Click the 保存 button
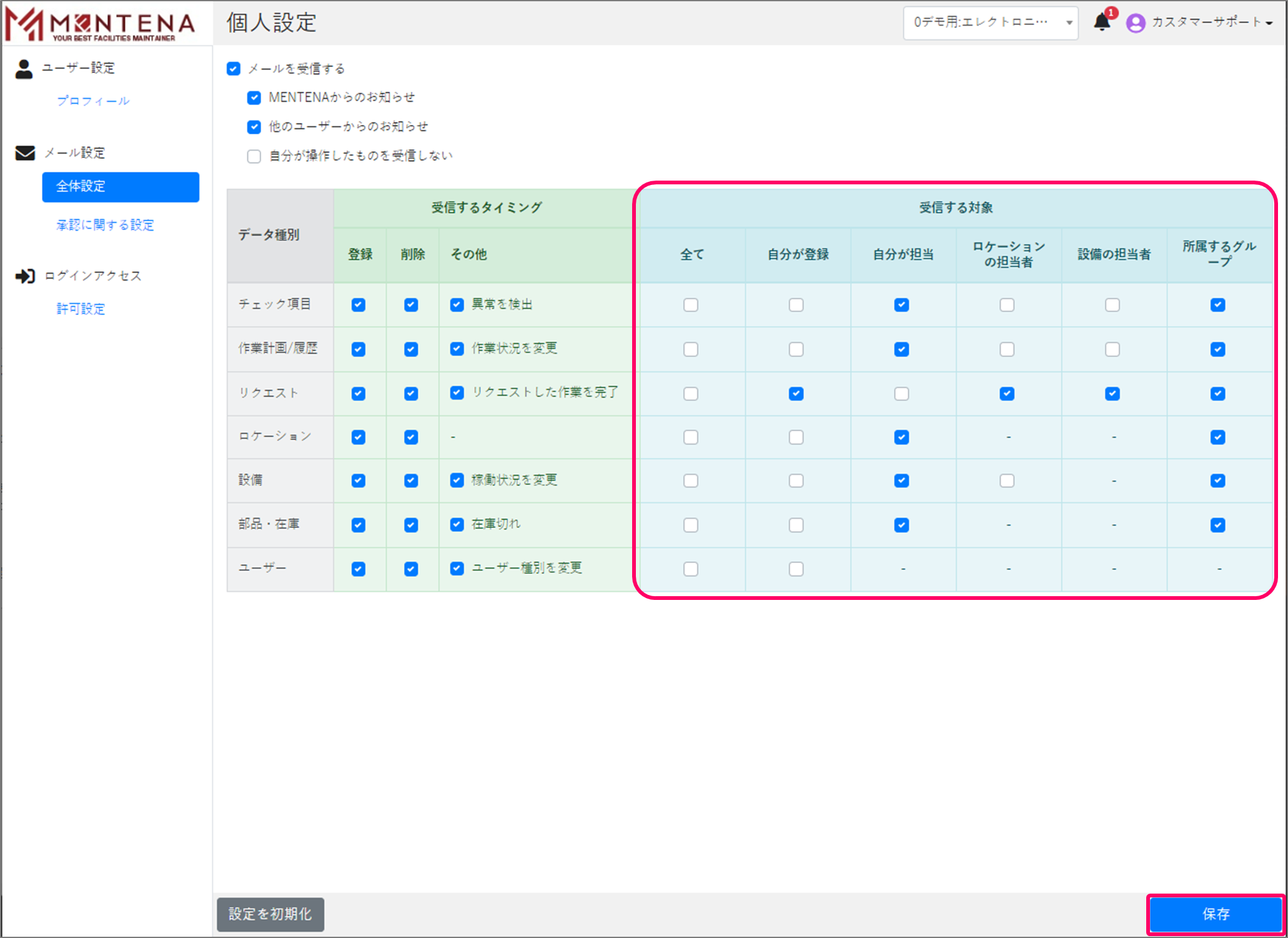 coord(1215,914)
